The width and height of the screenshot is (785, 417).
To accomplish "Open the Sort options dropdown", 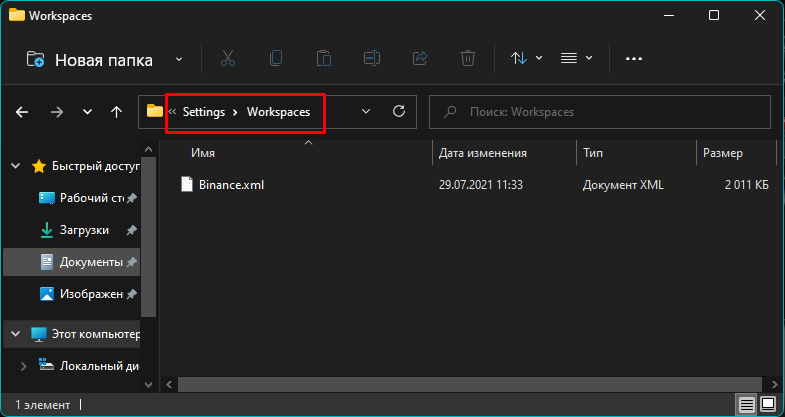I will (x=527, y=58).
